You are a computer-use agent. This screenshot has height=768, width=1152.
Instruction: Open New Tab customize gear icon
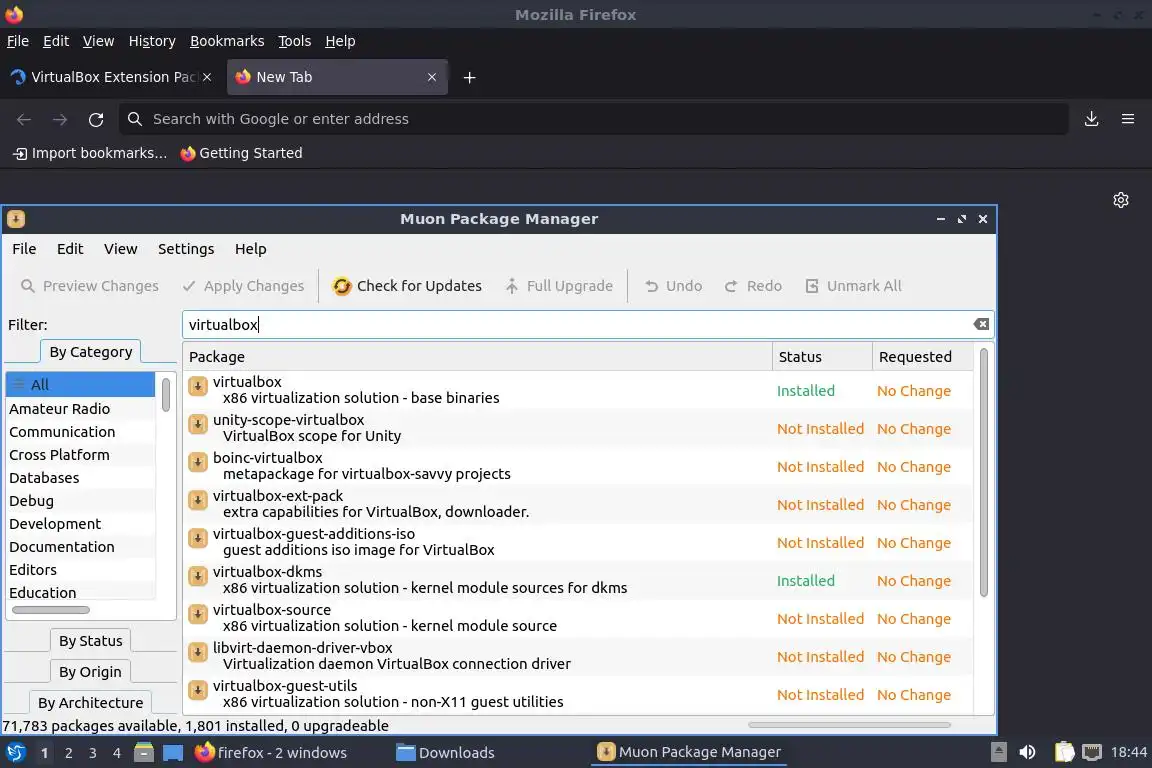pos(1120,200)
